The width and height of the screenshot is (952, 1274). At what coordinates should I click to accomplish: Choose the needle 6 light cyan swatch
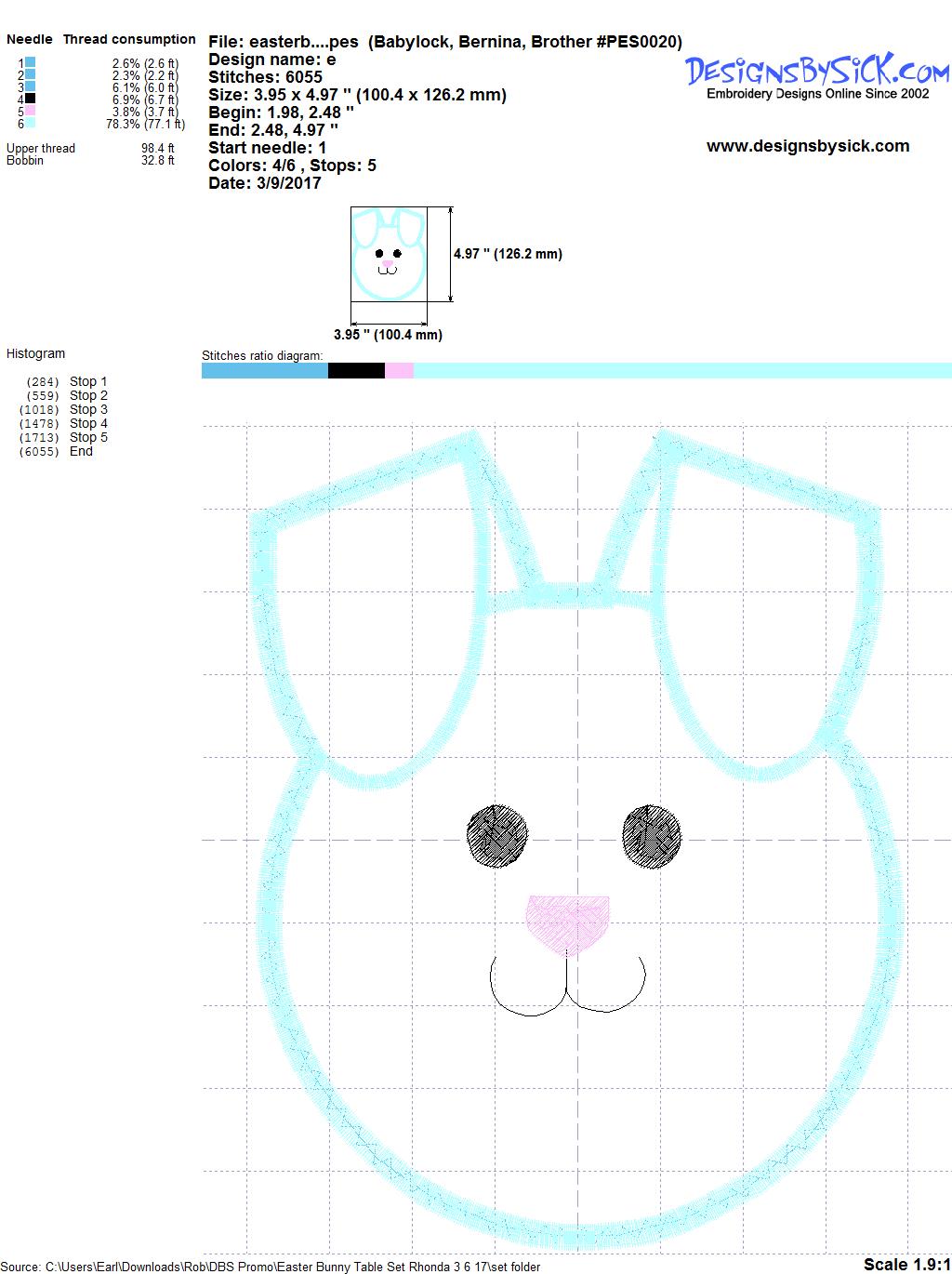(x=31, y=123)
